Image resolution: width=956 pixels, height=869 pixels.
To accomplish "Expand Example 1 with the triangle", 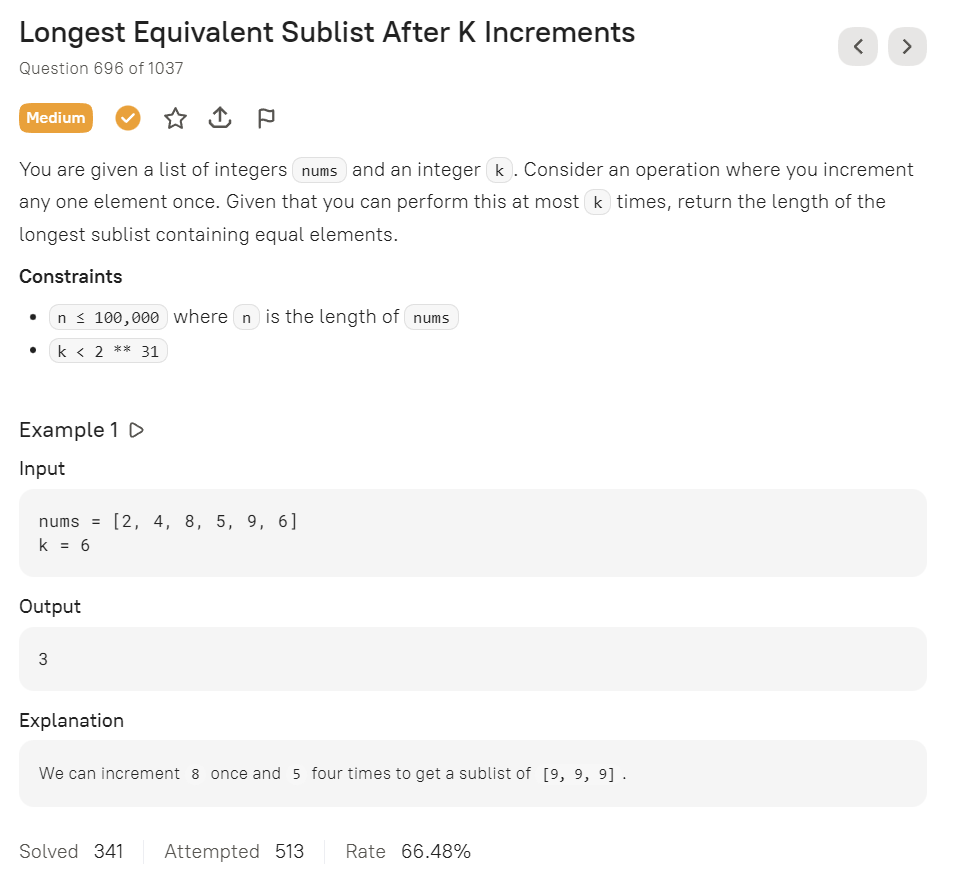I will 137,430.
